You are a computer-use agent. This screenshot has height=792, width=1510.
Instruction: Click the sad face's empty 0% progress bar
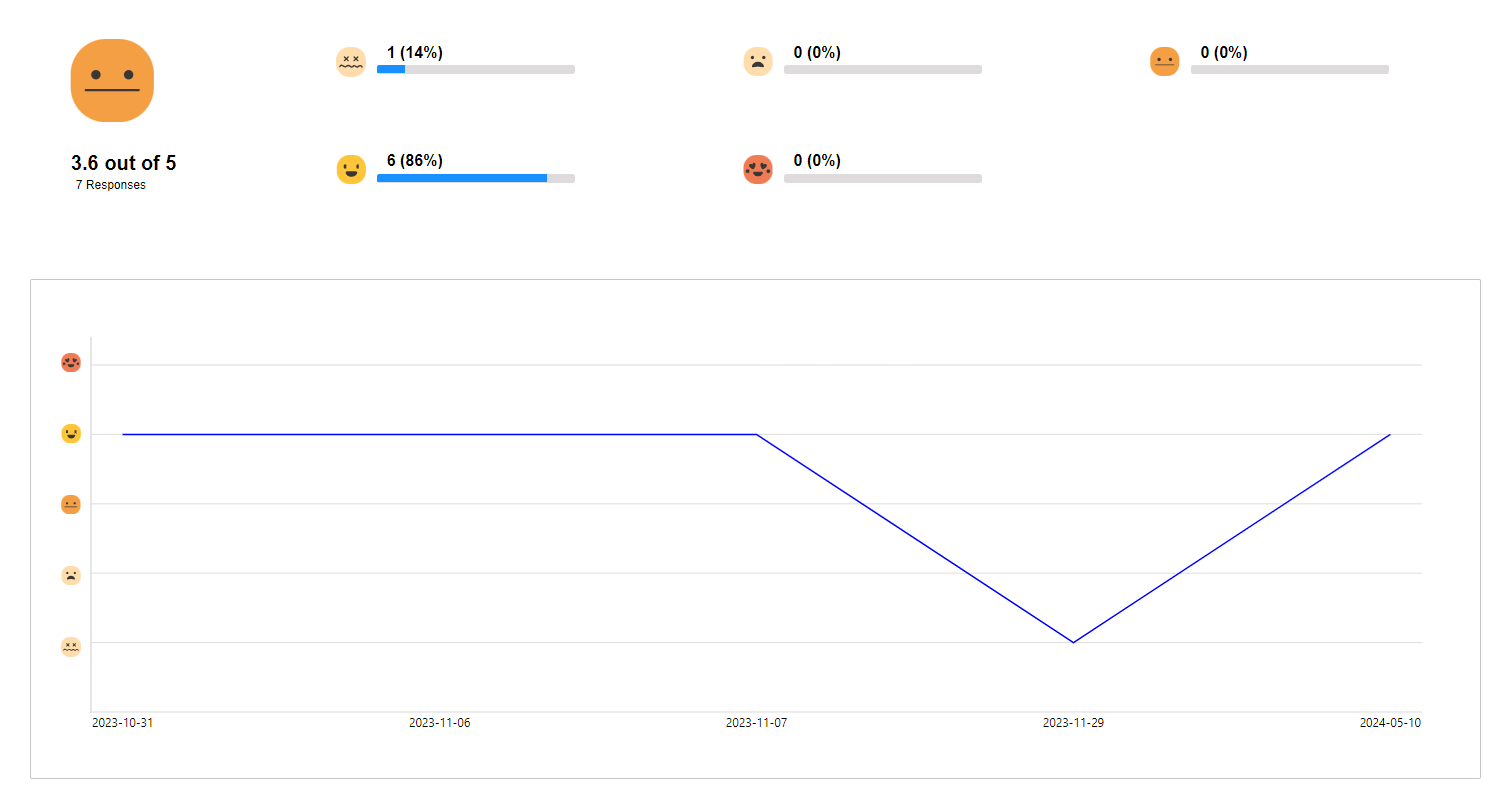tap(883, 70)
